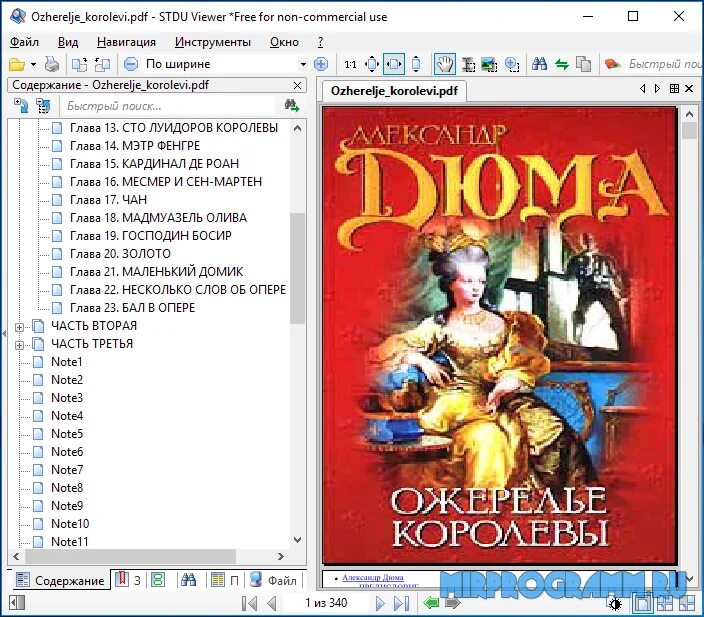Select Глава 13. СТО ЛУИДОРОВ КОРОЛЕВЫ
This screenshot has width=704, height=617.
(174, 128)
